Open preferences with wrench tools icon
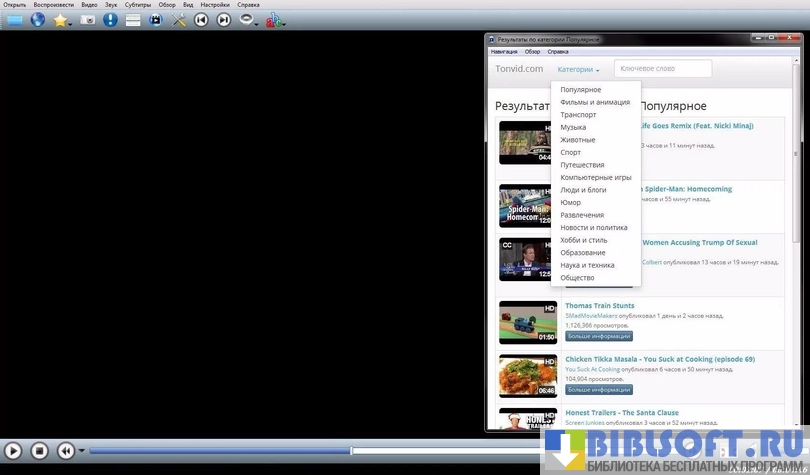Image resolution: width=810 pixels, height=475 pixels. [179, 20]
